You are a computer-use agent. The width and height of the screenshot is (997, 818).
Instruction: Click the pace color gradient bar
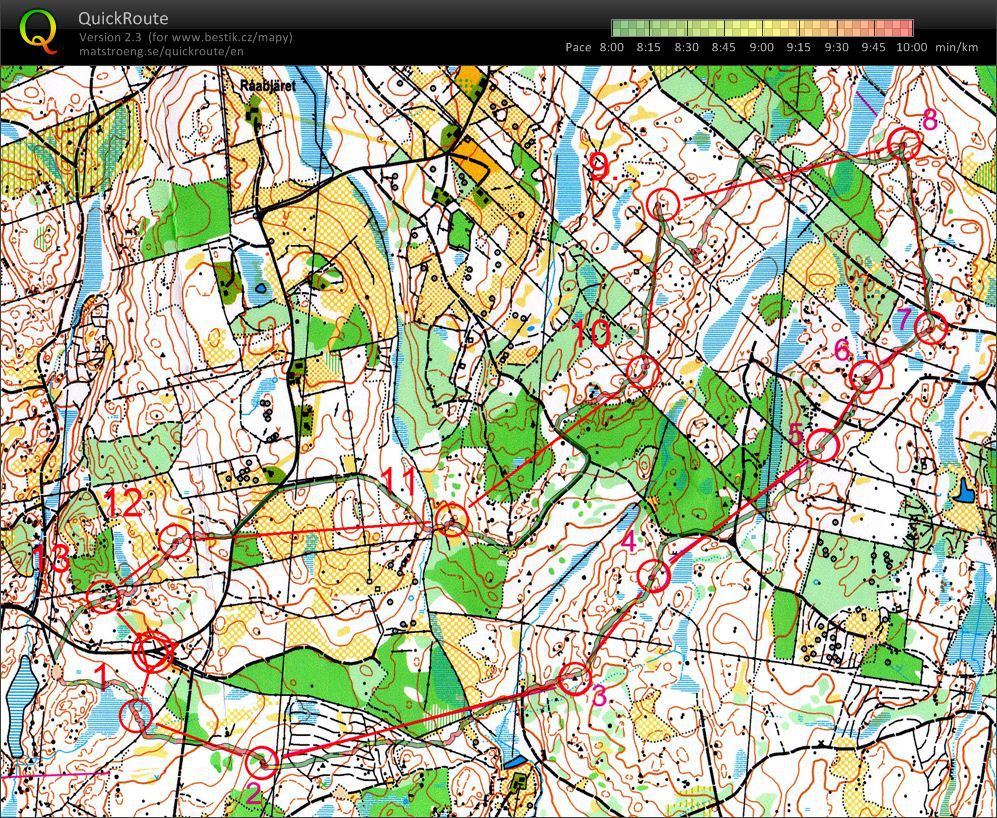pos(762,28)
